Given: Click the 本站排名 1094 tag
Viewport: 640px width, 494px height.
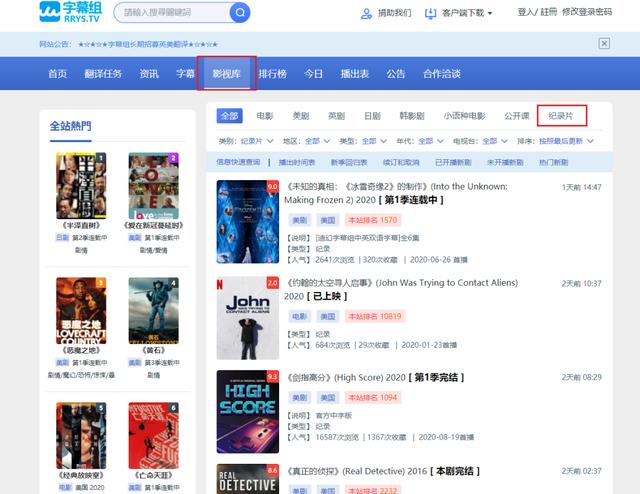Looking at the screenshot, I should [x=373, y=398].
